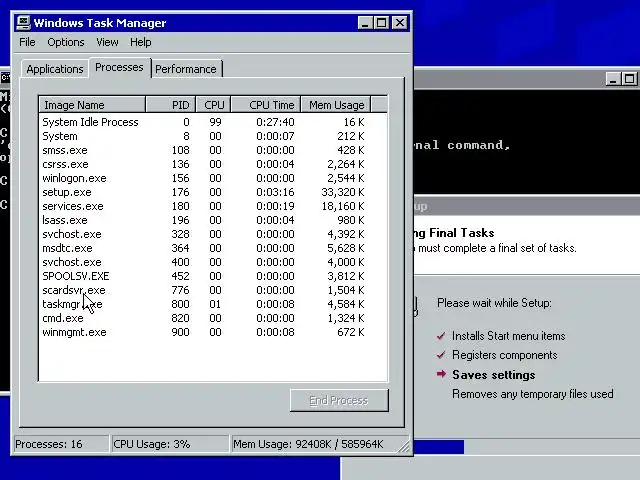640x480 pixels.
Task: Select setup.exe process
Action: click(203, 192)
